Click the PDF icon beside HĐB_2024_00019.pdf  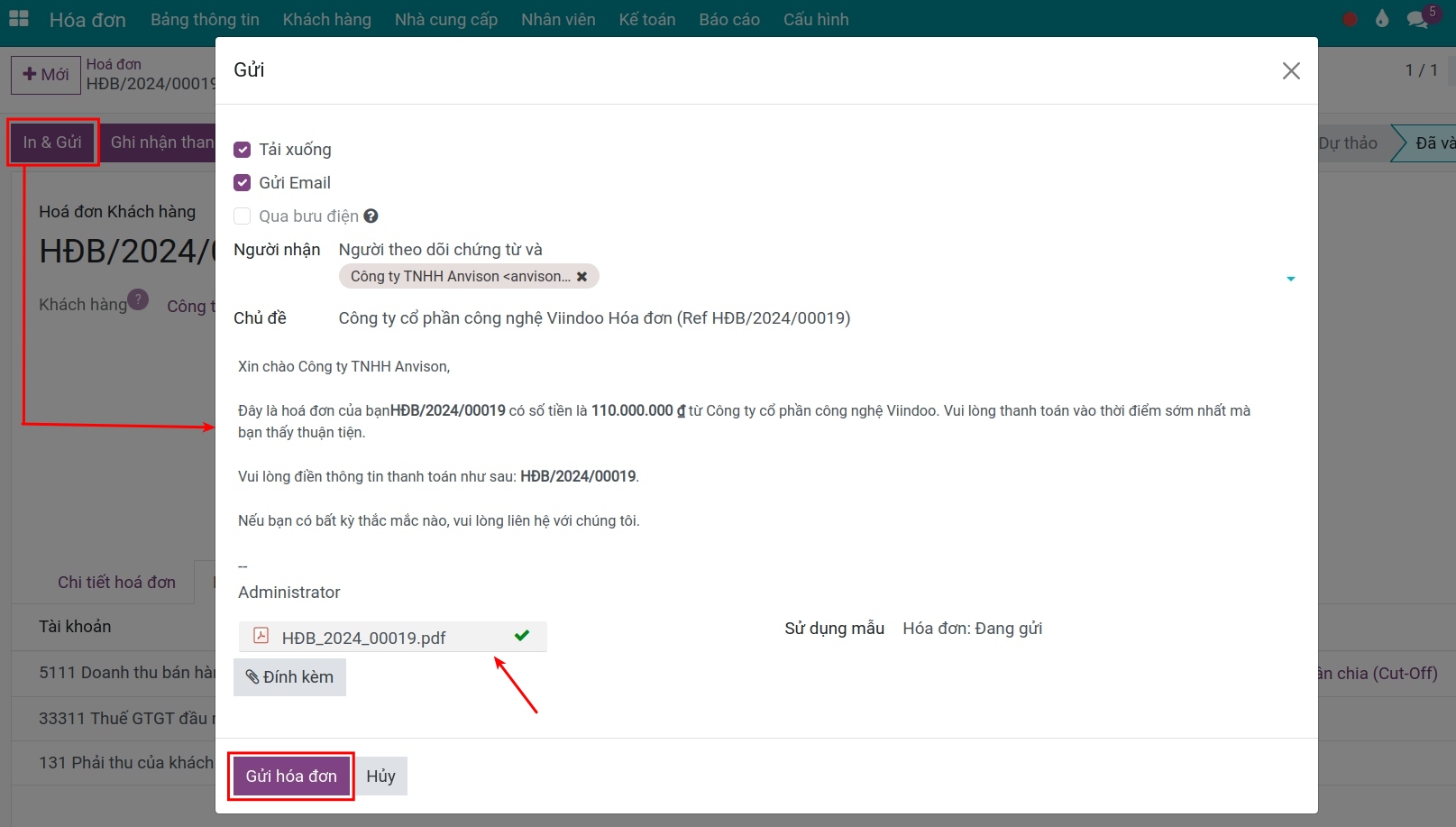(x=261, y=637)
